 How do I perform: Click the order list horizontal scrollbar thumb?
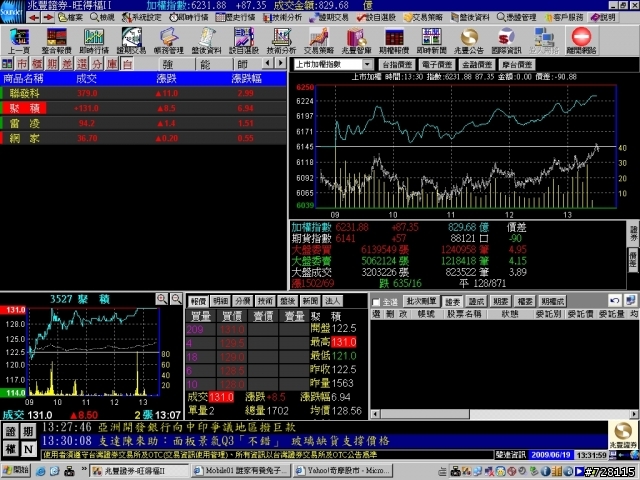[x=425, y=414]
